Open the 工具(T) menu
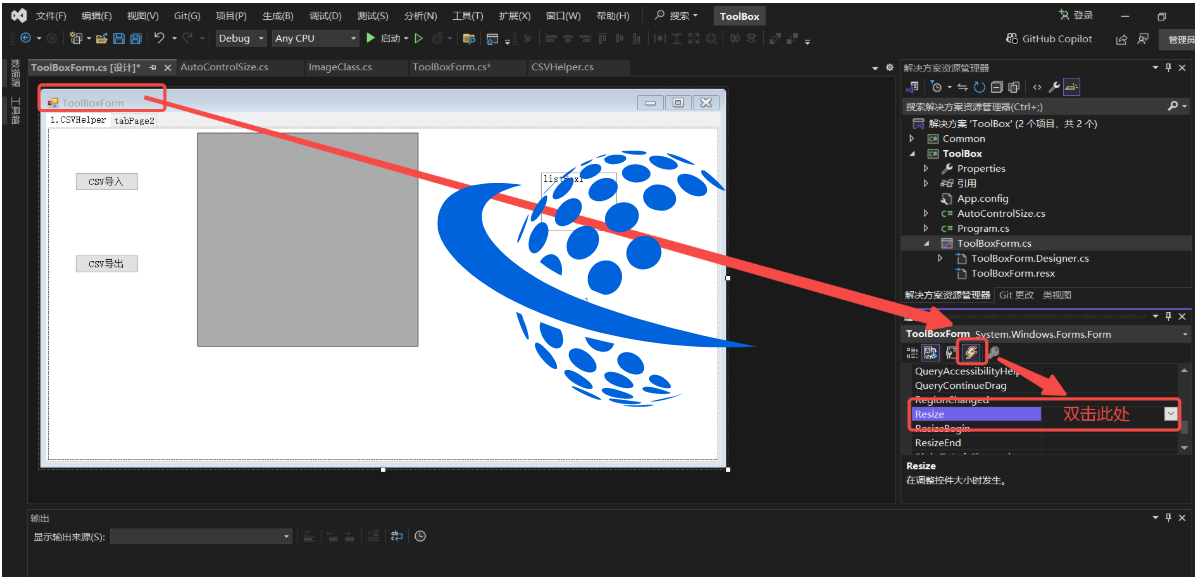The height and width of the screenshot is (577, 1195). tap(467, 16)
